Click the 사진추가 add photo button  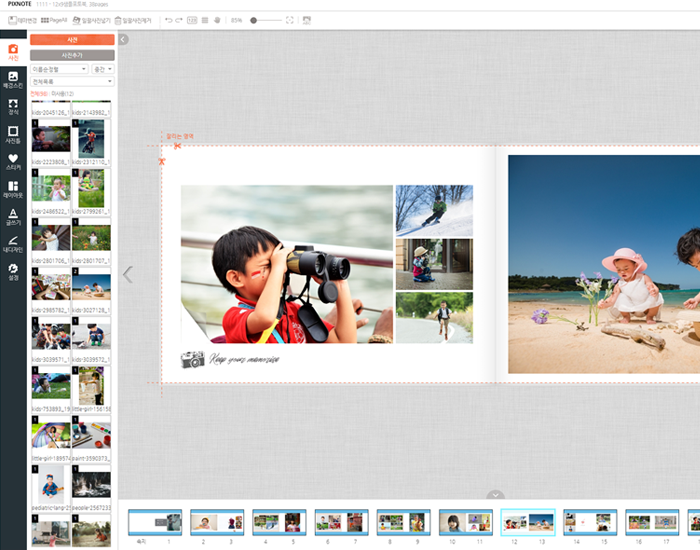click(72, 54)
